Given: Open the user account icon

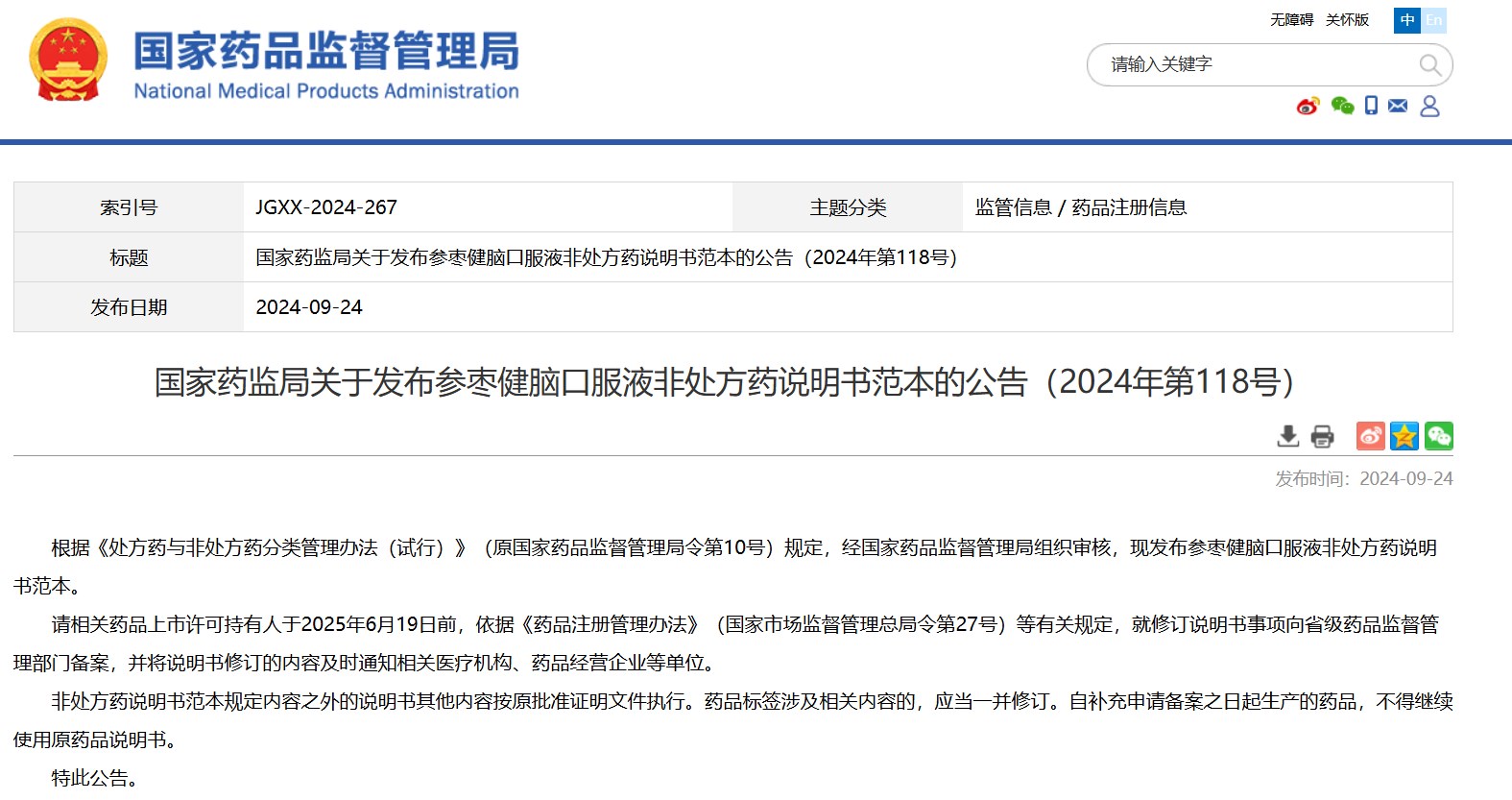Looking at the screenshot, I should [x=1429, y=106].
